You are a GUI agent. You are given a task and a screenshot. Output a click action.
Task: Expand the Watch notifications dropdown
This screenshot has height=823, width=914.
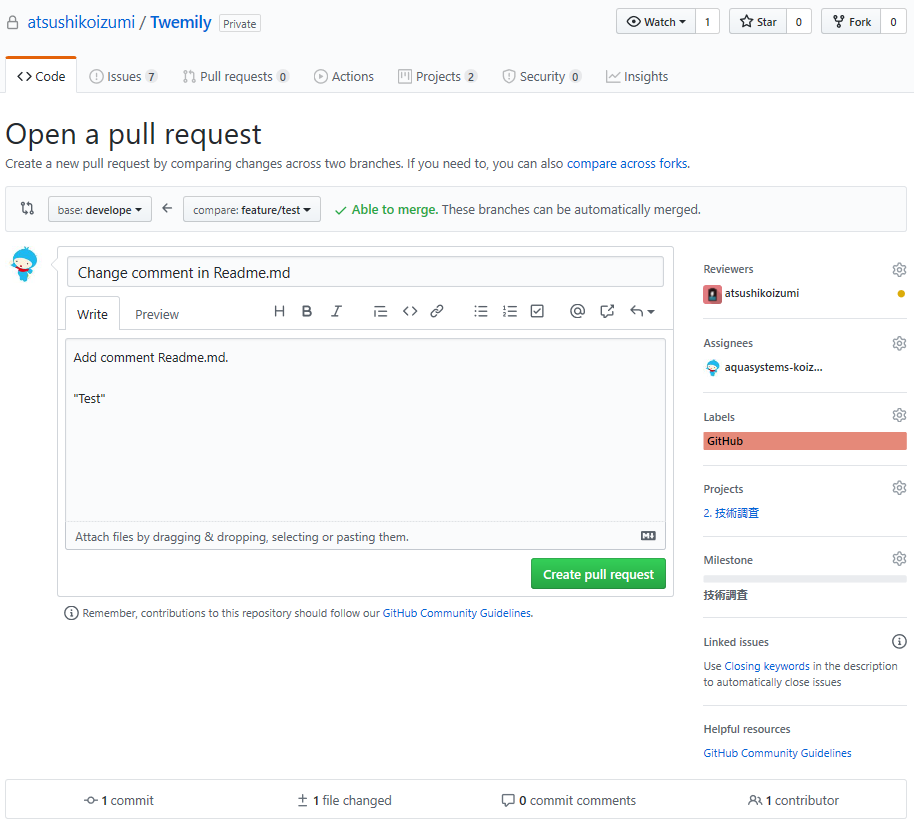tap(657, 22)
